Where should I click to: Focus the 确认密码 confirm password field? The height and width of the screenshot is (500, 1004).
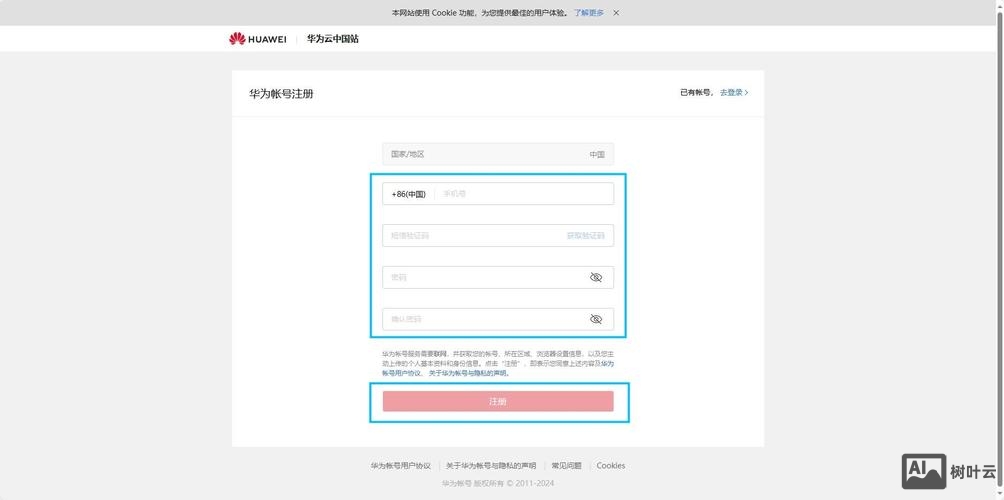pos(498,319)
